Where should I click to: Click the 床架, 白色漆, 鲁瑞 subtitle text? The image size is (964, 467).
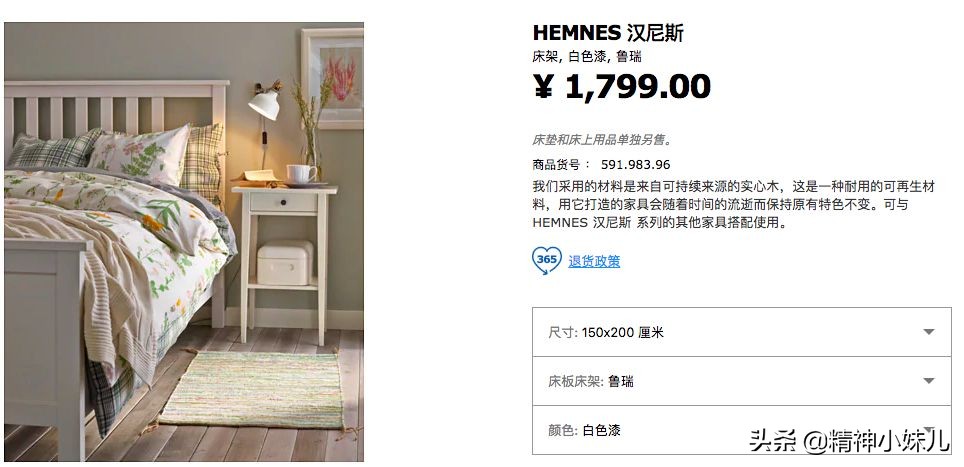[587, 57]
